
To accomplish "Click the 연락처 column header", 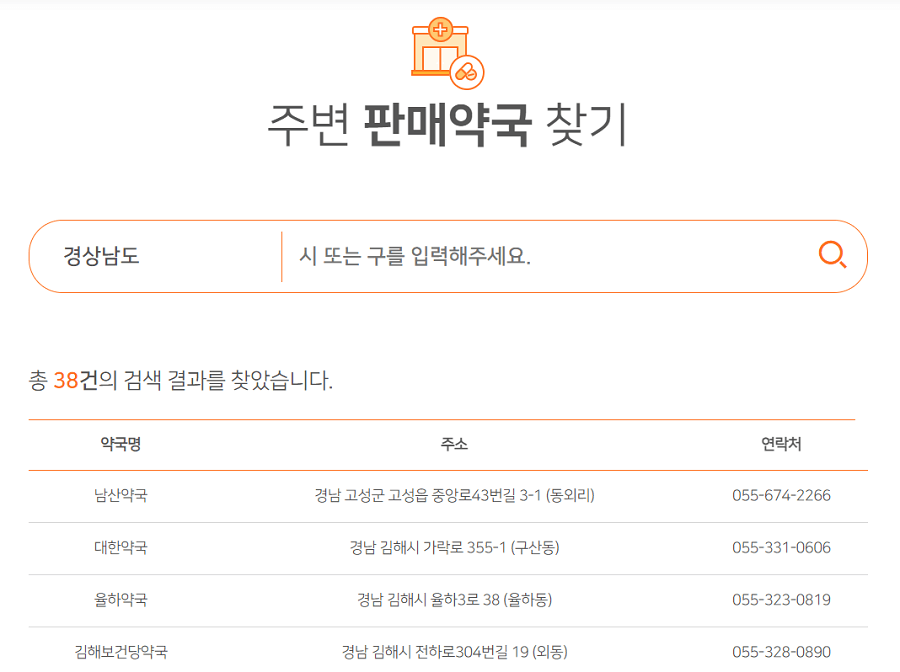I will pos(783,444).
